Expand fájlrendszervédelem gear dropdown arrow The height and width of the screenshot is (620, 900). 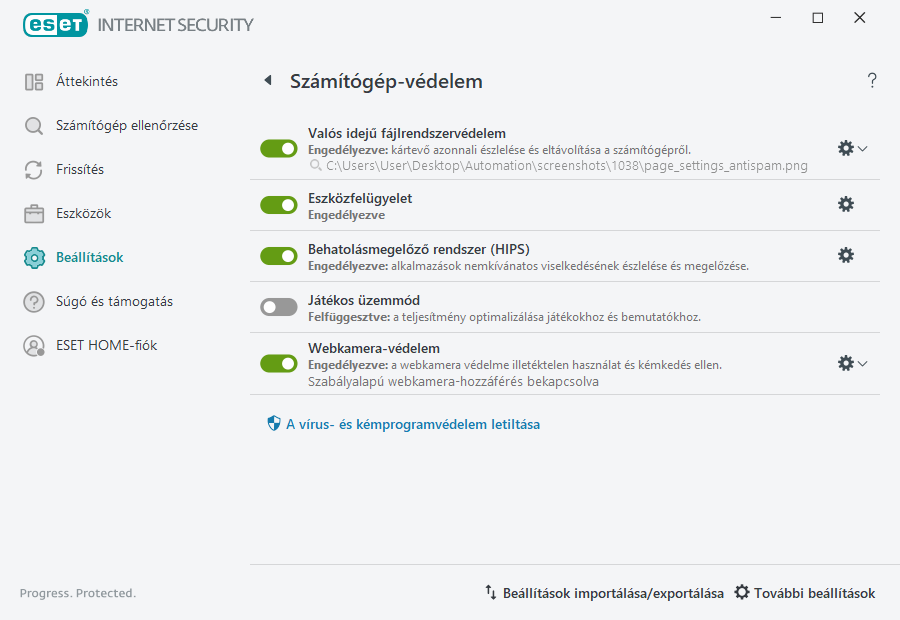click(x=861, y=148)
